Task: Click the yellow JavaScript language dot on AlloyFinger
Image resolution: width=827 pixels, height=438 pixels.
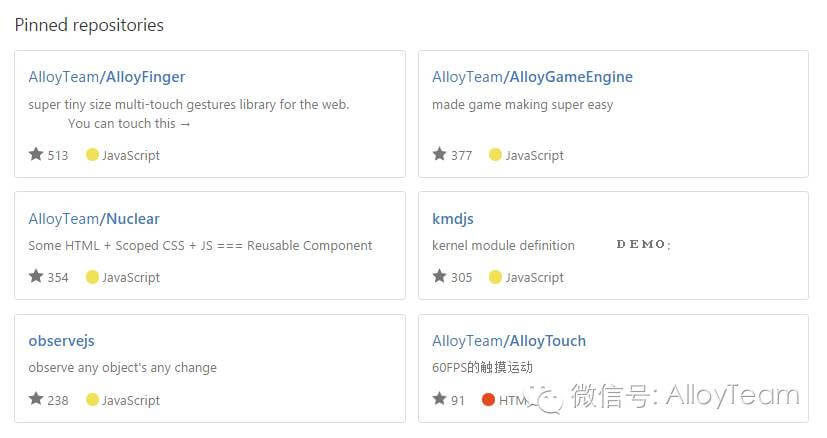Action: pyautogui.click(x=92, y=154)
